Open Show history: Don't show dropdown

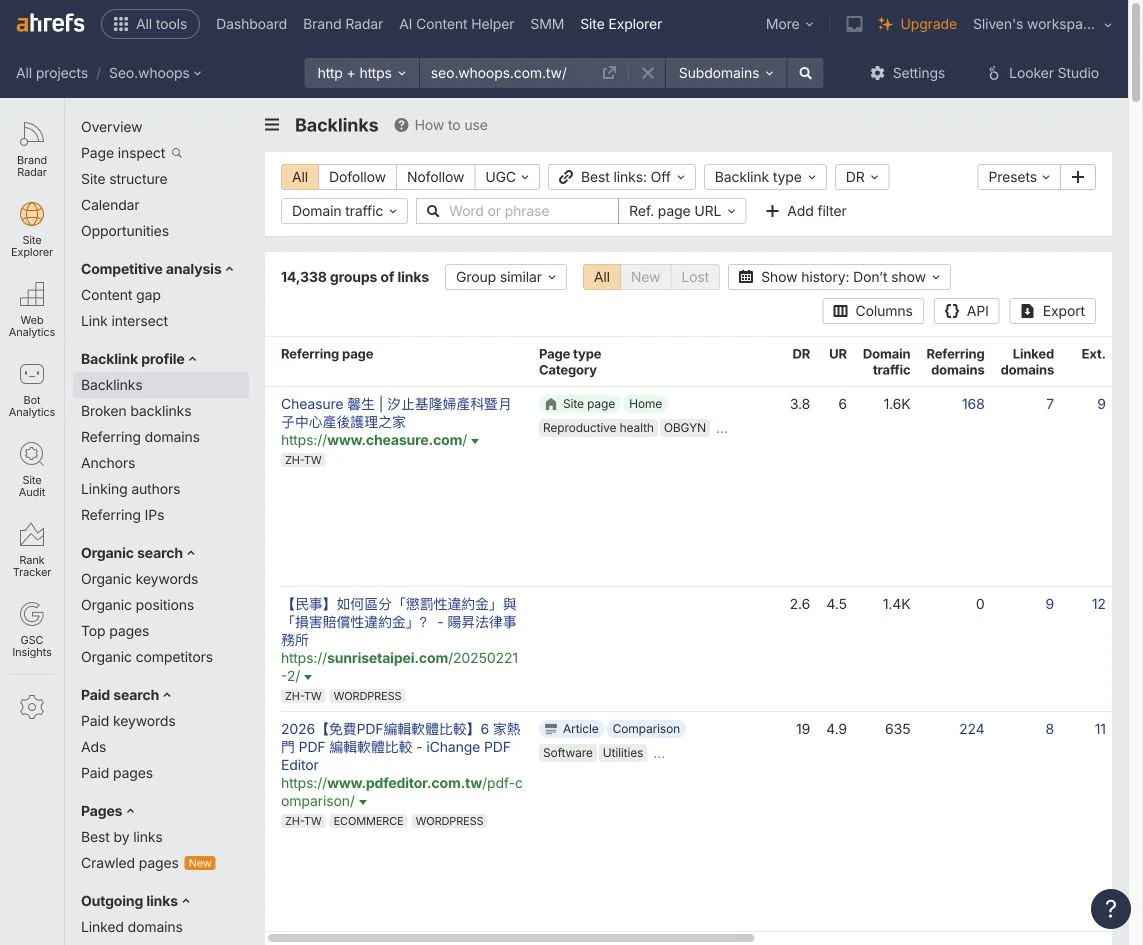point(839,277)
